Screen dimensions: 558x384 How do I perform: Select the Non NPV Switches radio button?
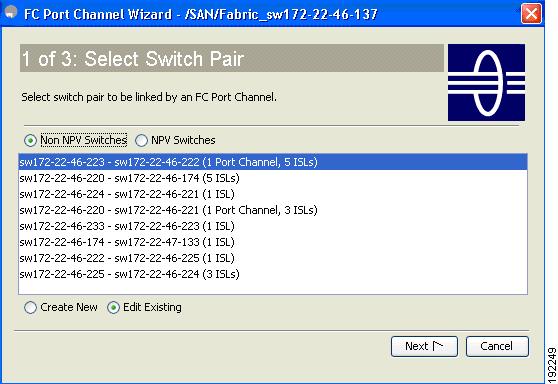pyautogui.click(x=30, y=141)
